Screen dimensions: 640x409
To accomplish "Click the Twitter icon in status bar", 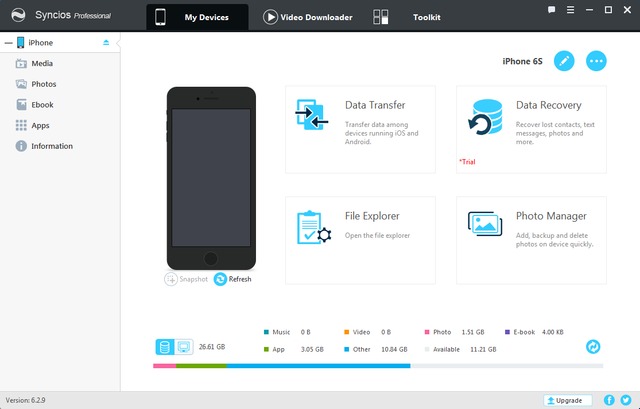I will click(x=626, y=399).
